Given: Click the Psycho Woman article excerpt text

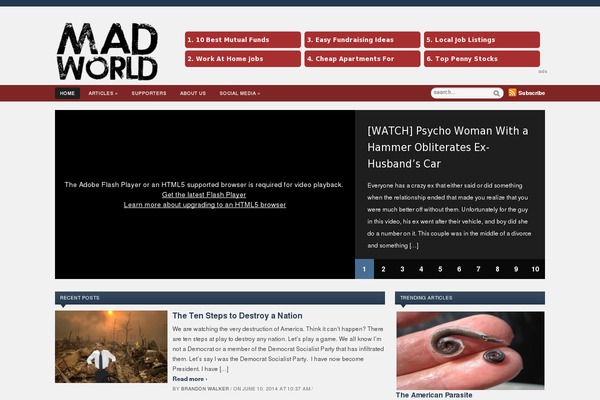Looking at the screenshot, I should tap(449, 216).
